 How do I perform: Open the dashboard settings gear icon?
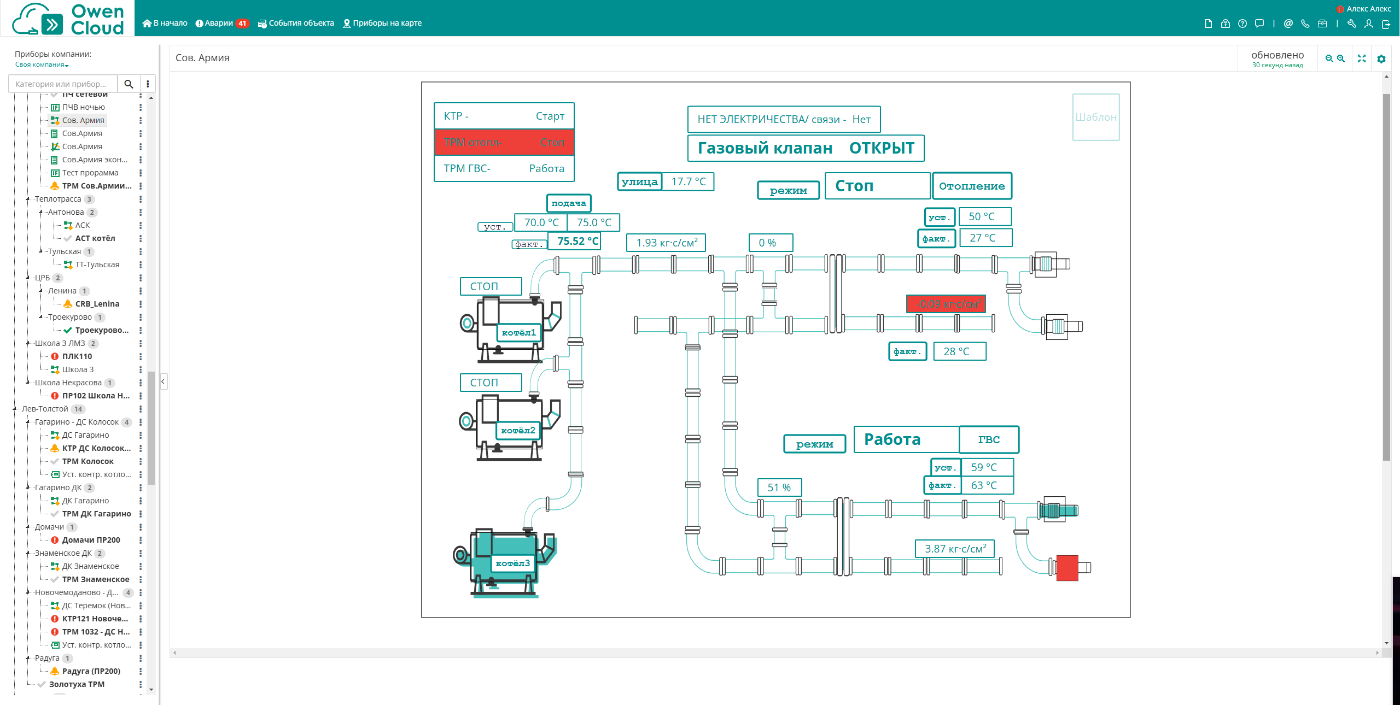pos(1382,59)
